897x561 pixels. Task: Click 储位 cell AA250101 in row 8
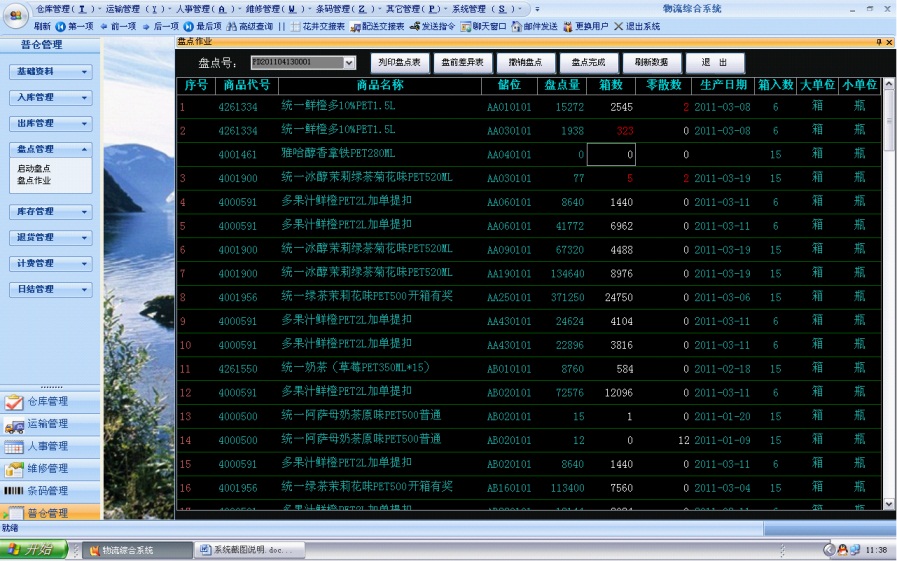(509, 297)
